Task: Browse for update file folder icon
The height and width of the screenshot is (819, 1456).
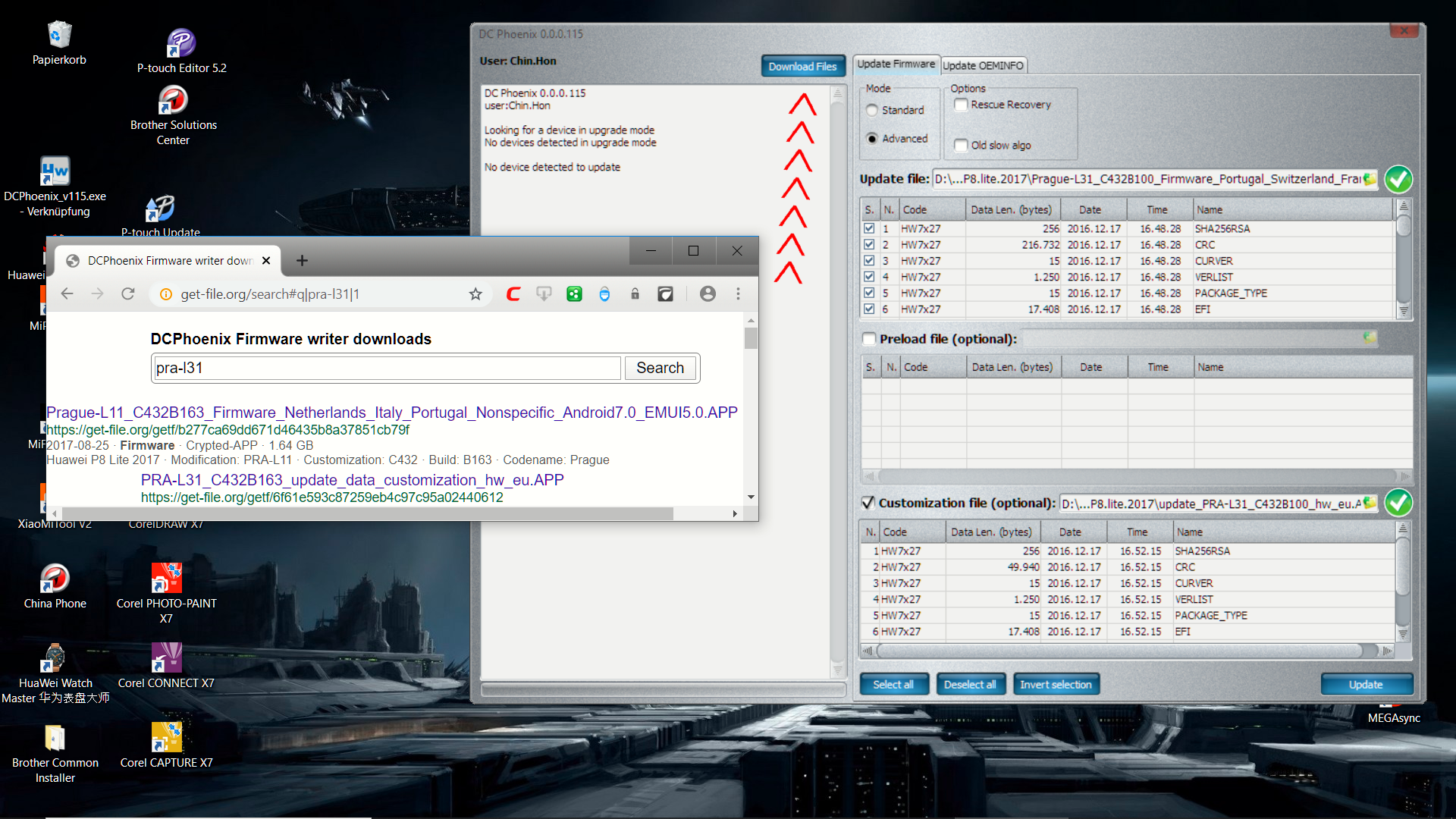Action: pyautogui.click(x=1370, y=179)
